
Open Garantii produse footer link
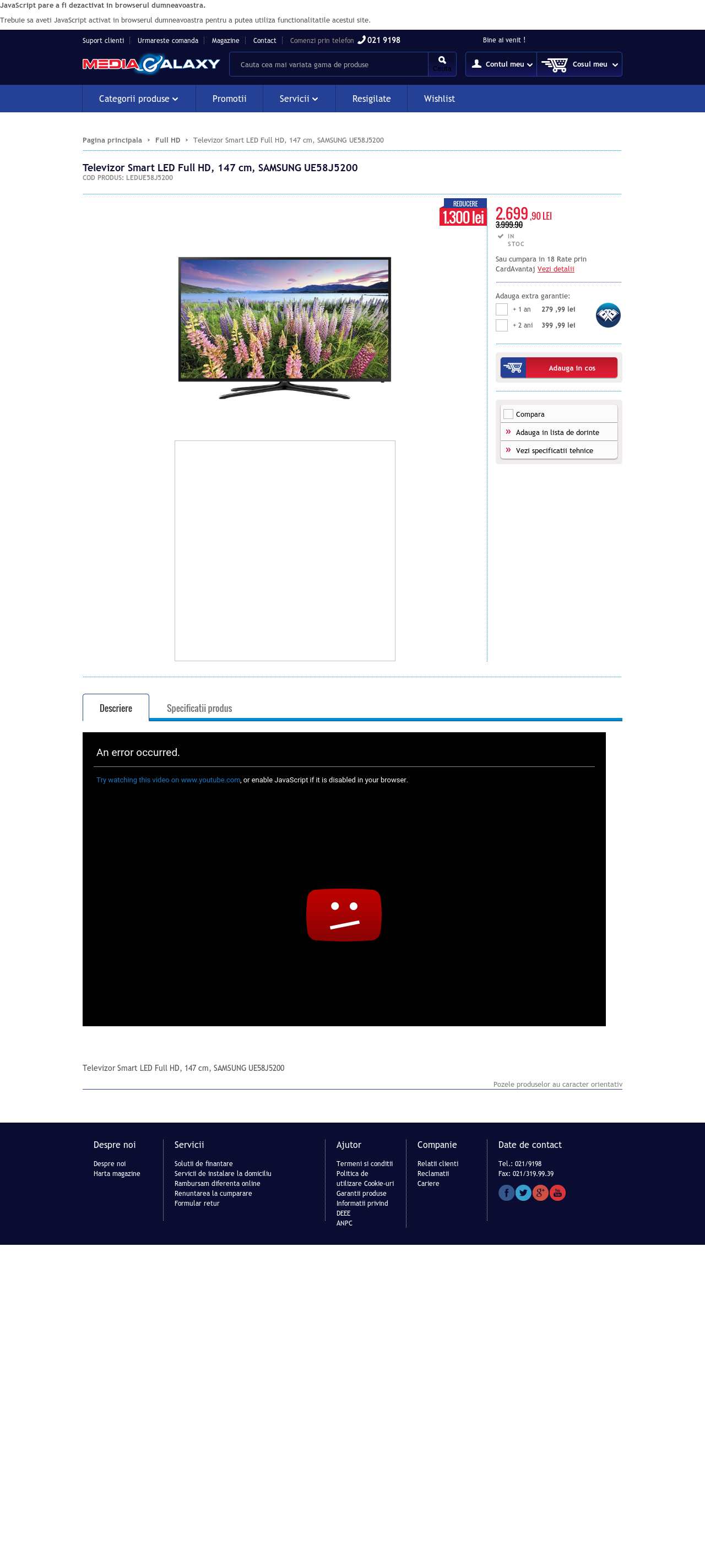[362, 1193]
